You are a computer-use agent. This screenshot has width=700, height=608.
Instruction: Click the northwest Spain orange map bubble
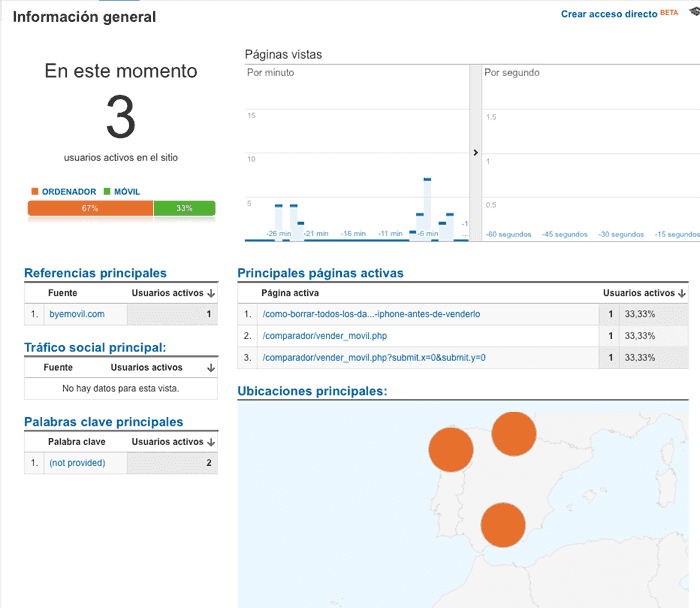point(451,450)
